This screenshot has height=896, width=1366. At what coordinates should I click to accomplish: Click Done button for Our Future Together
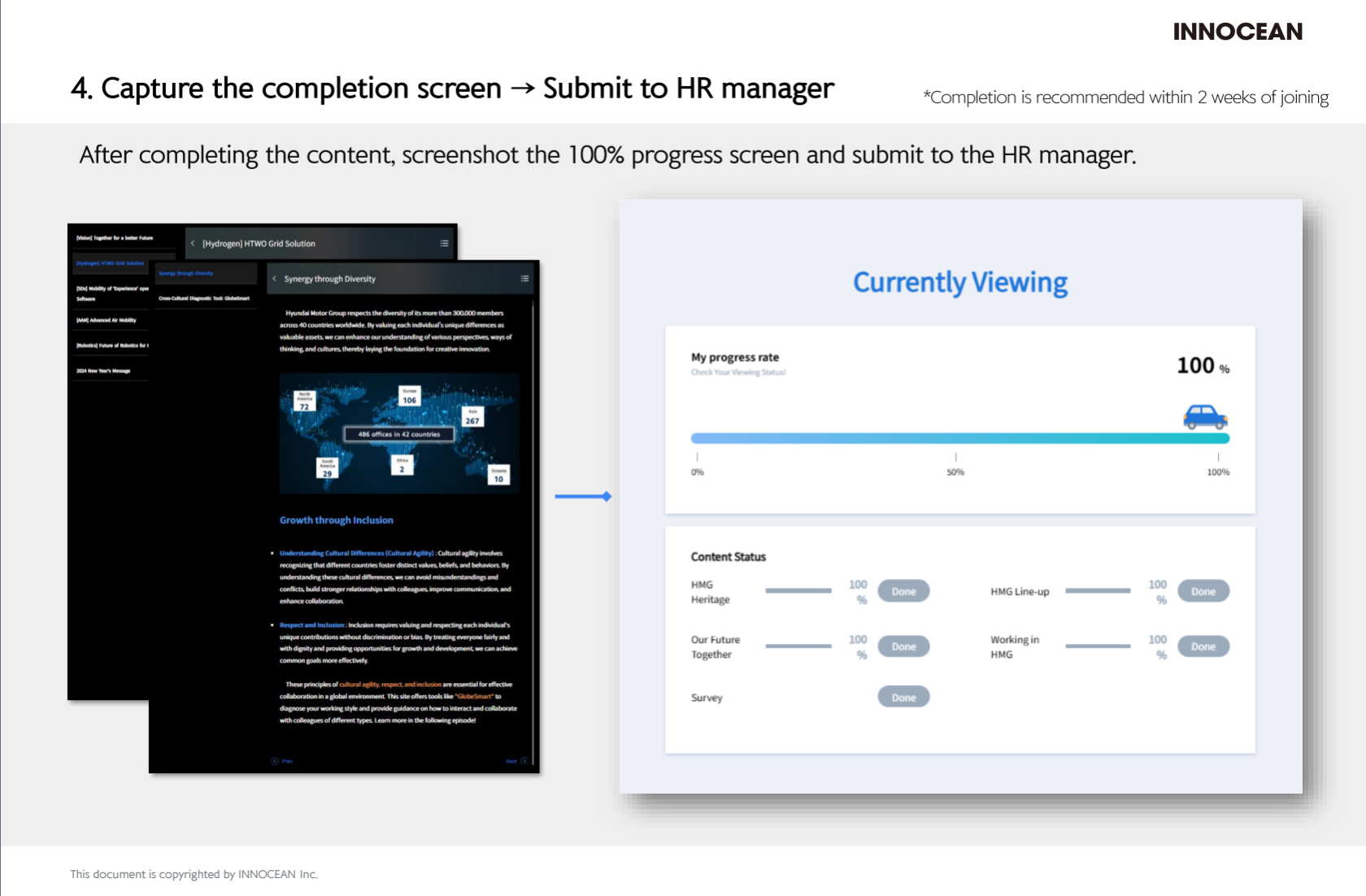point(903,646)
